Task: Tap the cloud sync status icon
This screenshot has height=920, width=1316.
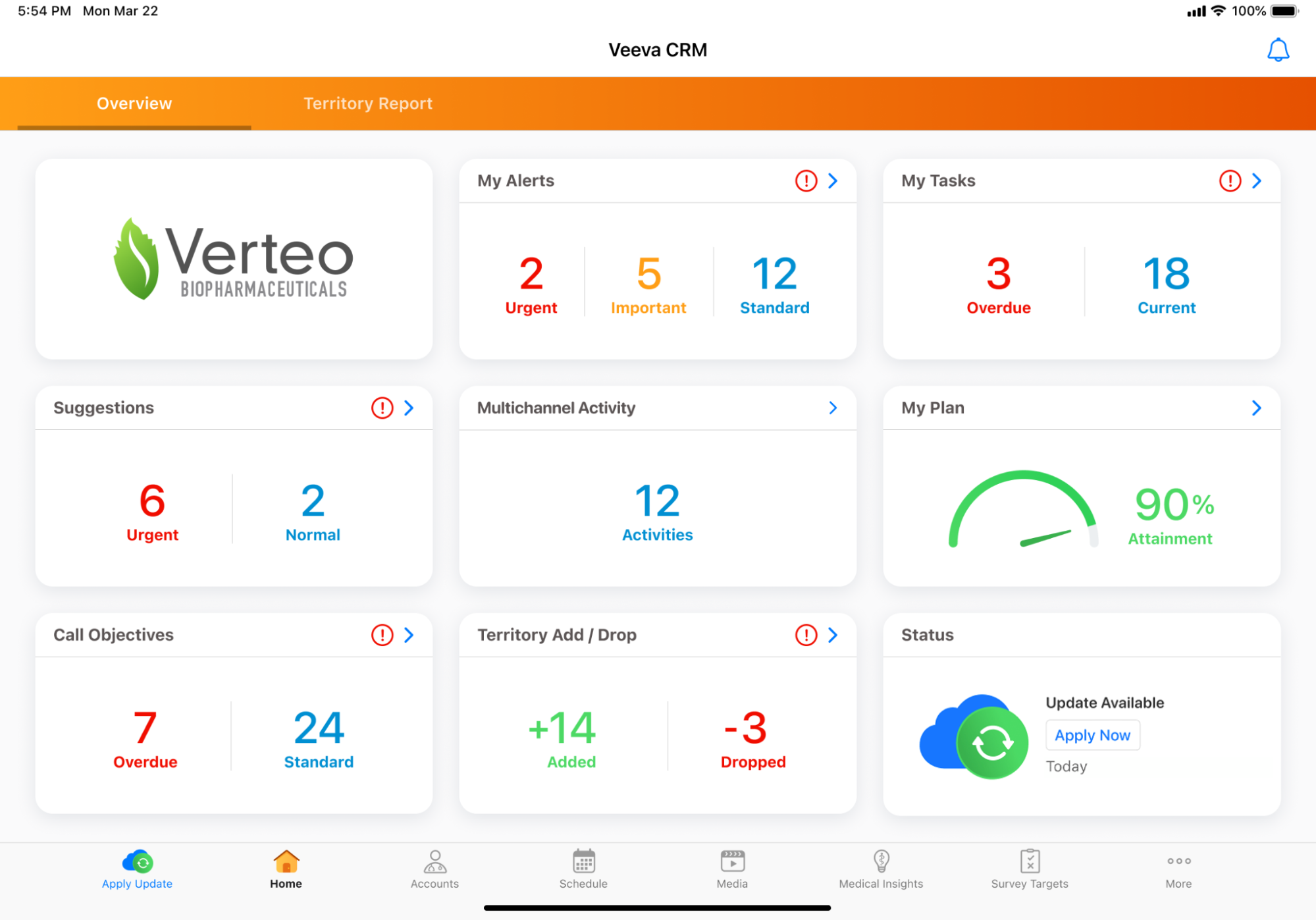Action: (974, 736)
